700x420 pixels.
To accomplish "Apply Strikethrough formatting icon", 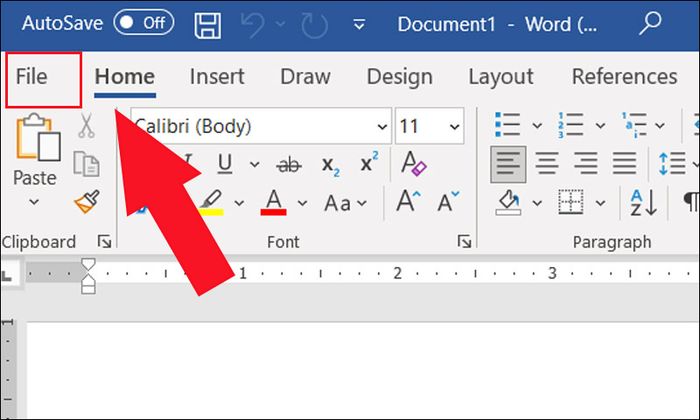I will (x=289, y=165).
